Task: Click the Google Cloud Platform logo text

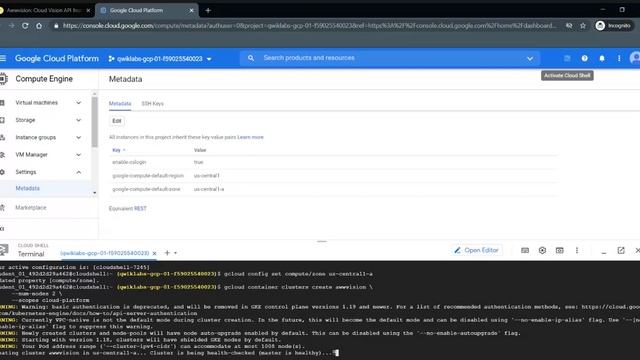Action: tap(57, 58)
